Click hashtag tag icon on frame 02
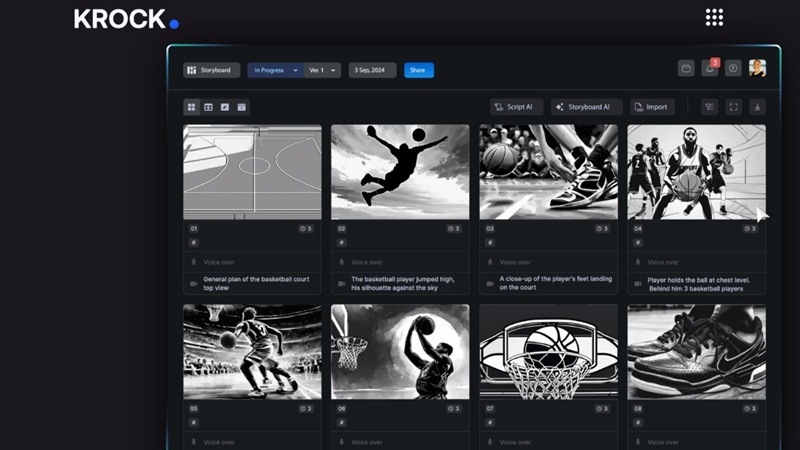Viewport: 800px width, 450px height. pyautogui.click(x=342, y=242)
